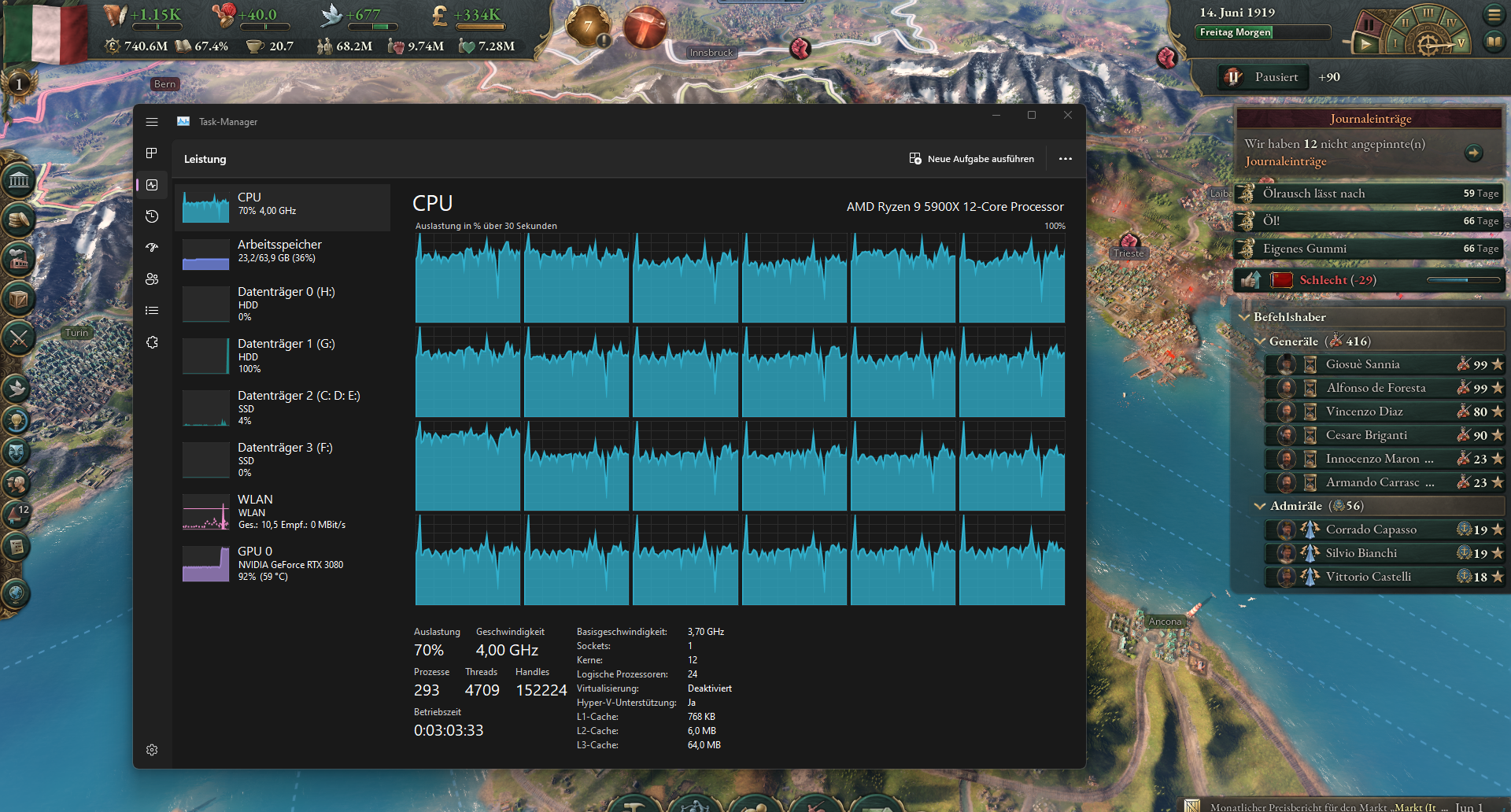1511x812 pixels.
Task: Open the Eigenes Gummi journal entry
Action: (1369, 249)
